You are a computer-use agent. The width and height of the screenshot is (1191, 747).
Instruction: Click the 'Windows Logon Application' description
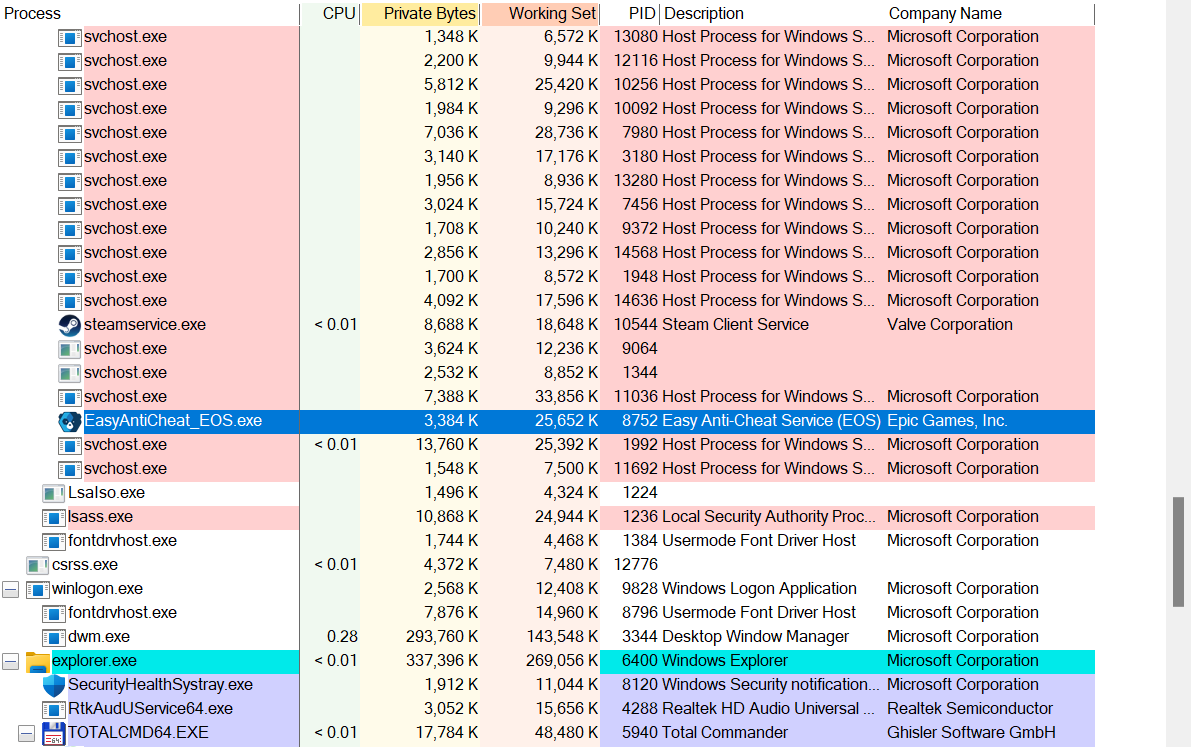pyautogui.click(x=759, y=589)
